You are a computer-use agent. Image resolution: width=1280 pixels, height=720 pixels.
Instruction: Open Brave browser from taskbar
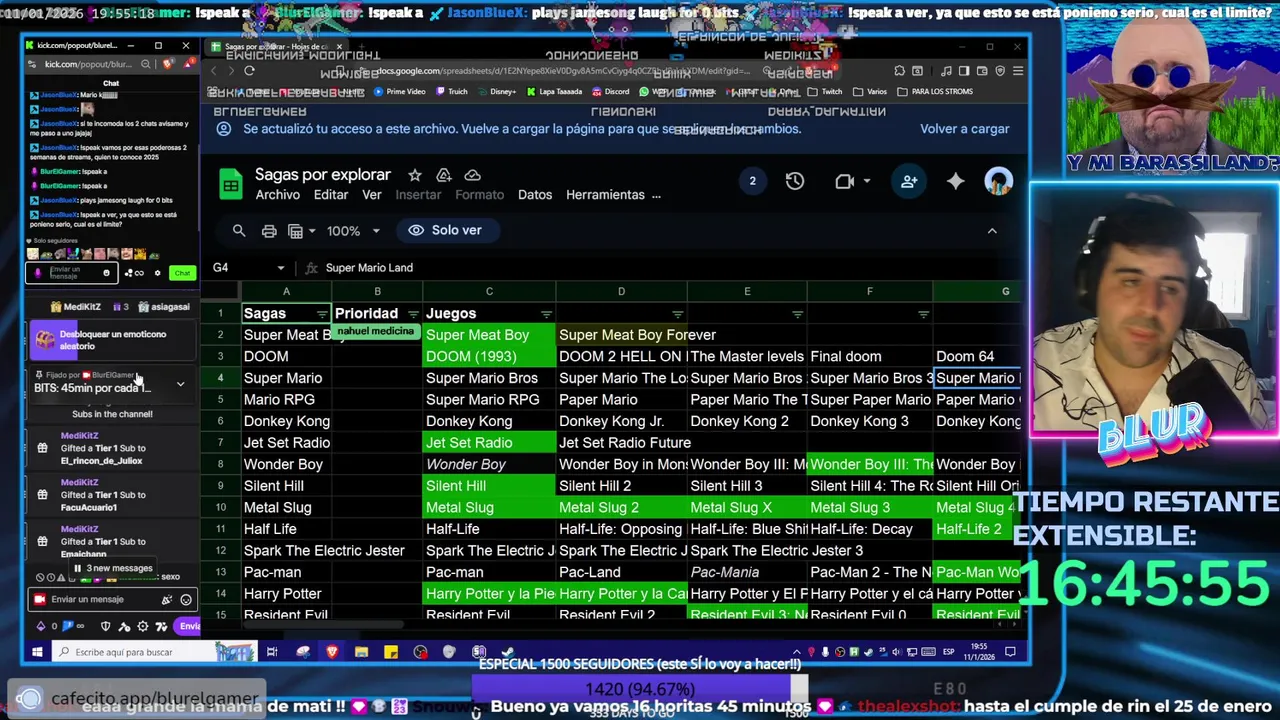coord(332,652)
